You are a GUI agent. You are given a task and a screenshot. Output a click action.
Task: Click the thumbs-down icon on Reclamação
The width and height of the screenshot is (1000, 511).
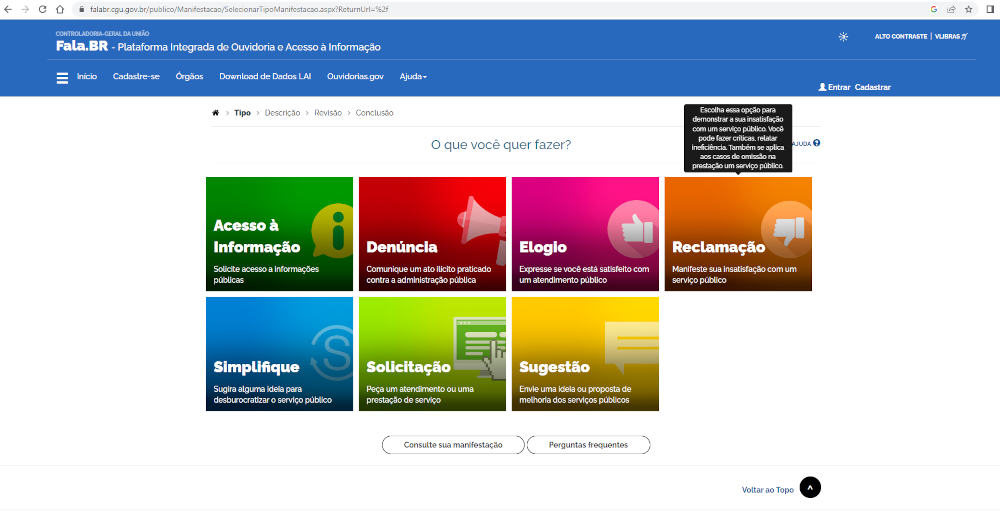pyautogui.click(x=786, y=230)
